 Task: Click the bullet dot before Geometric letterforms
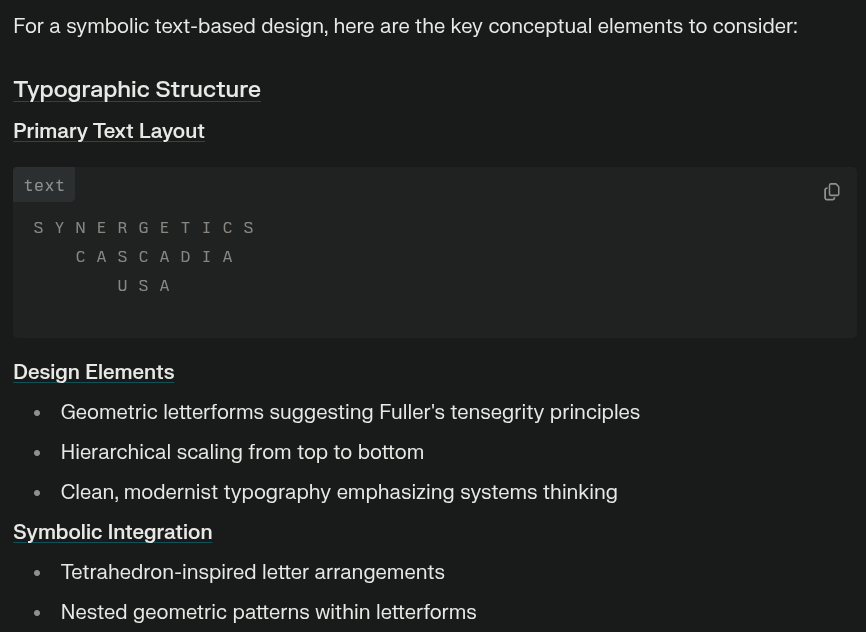37,413
